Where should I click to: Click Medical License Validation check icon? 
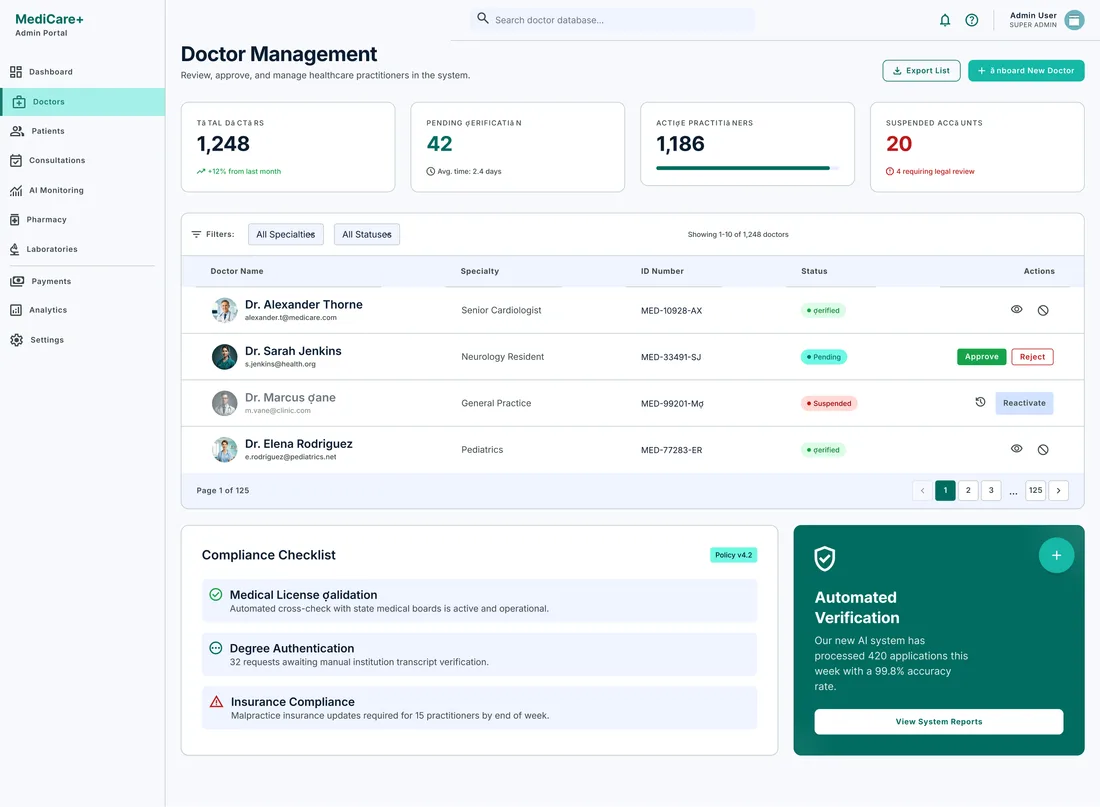click(216, 594)
